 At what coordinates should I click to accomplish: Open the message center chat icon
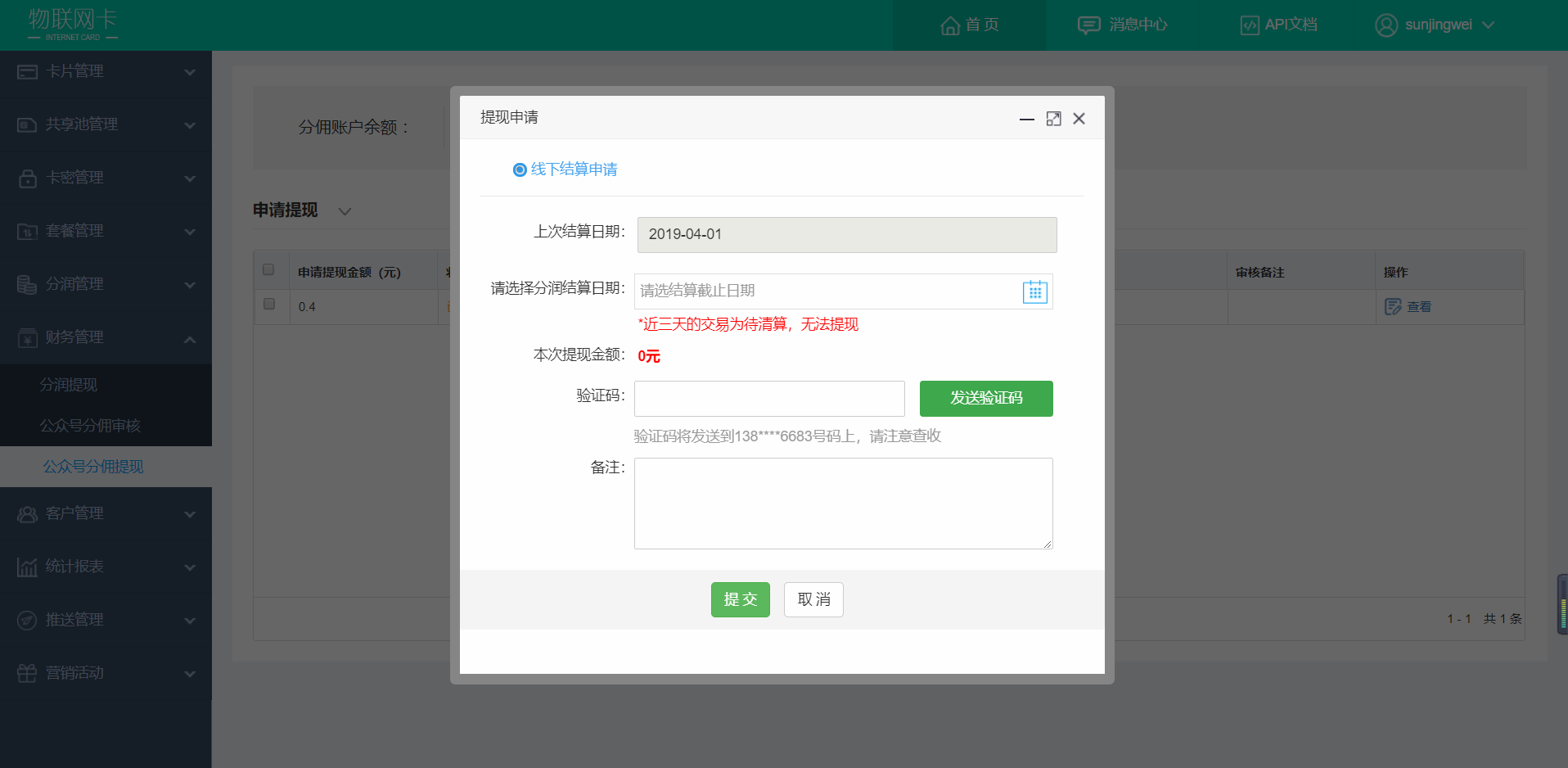coord(1088,25)
